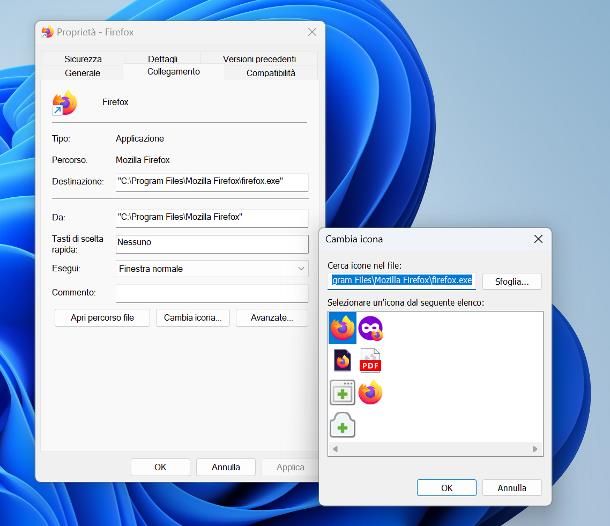Choose the window with green plus icon
610x526 pixels.
click(x=342, y=393)
